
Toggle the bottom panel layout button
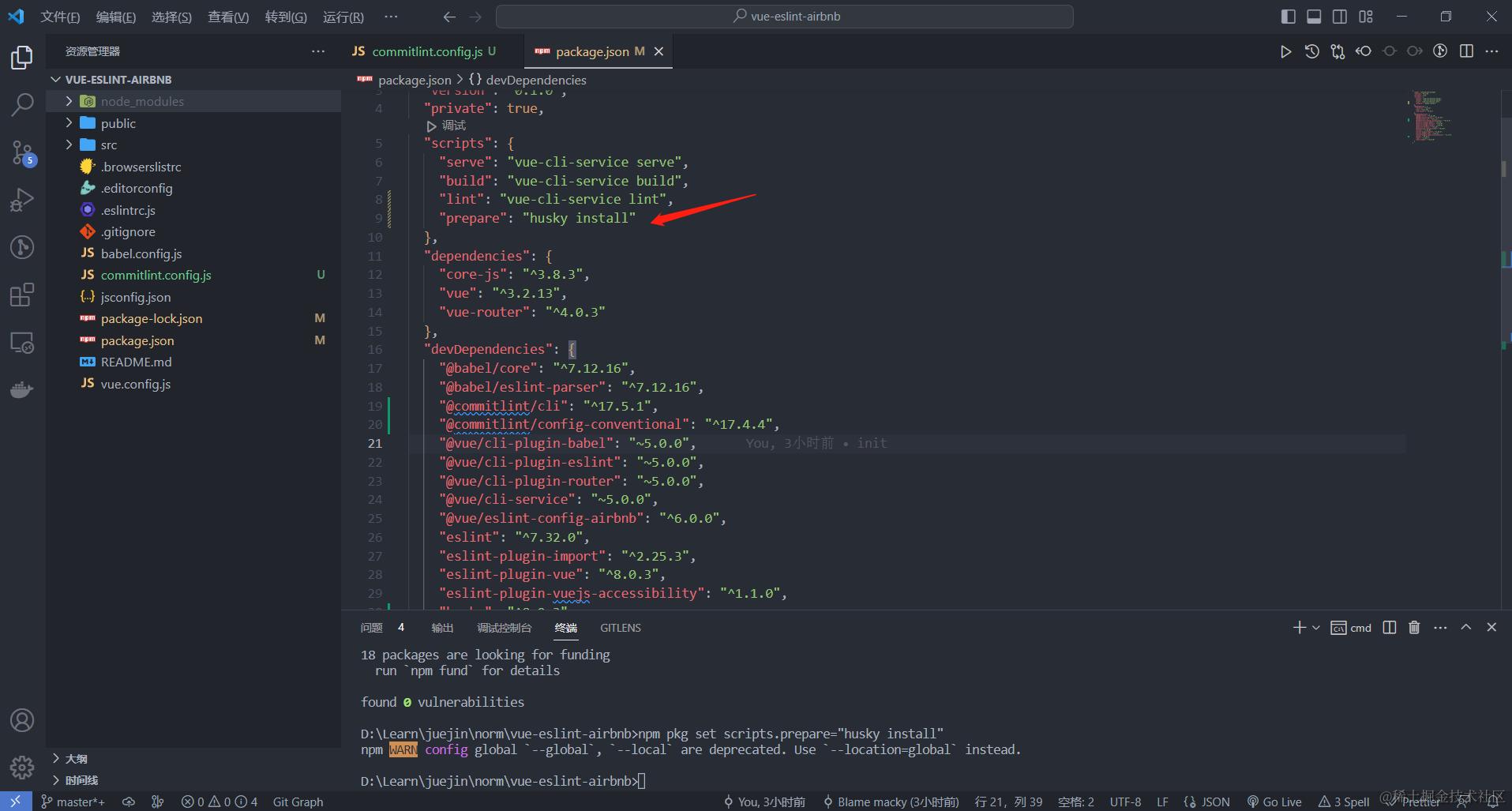coord(1314,17)
